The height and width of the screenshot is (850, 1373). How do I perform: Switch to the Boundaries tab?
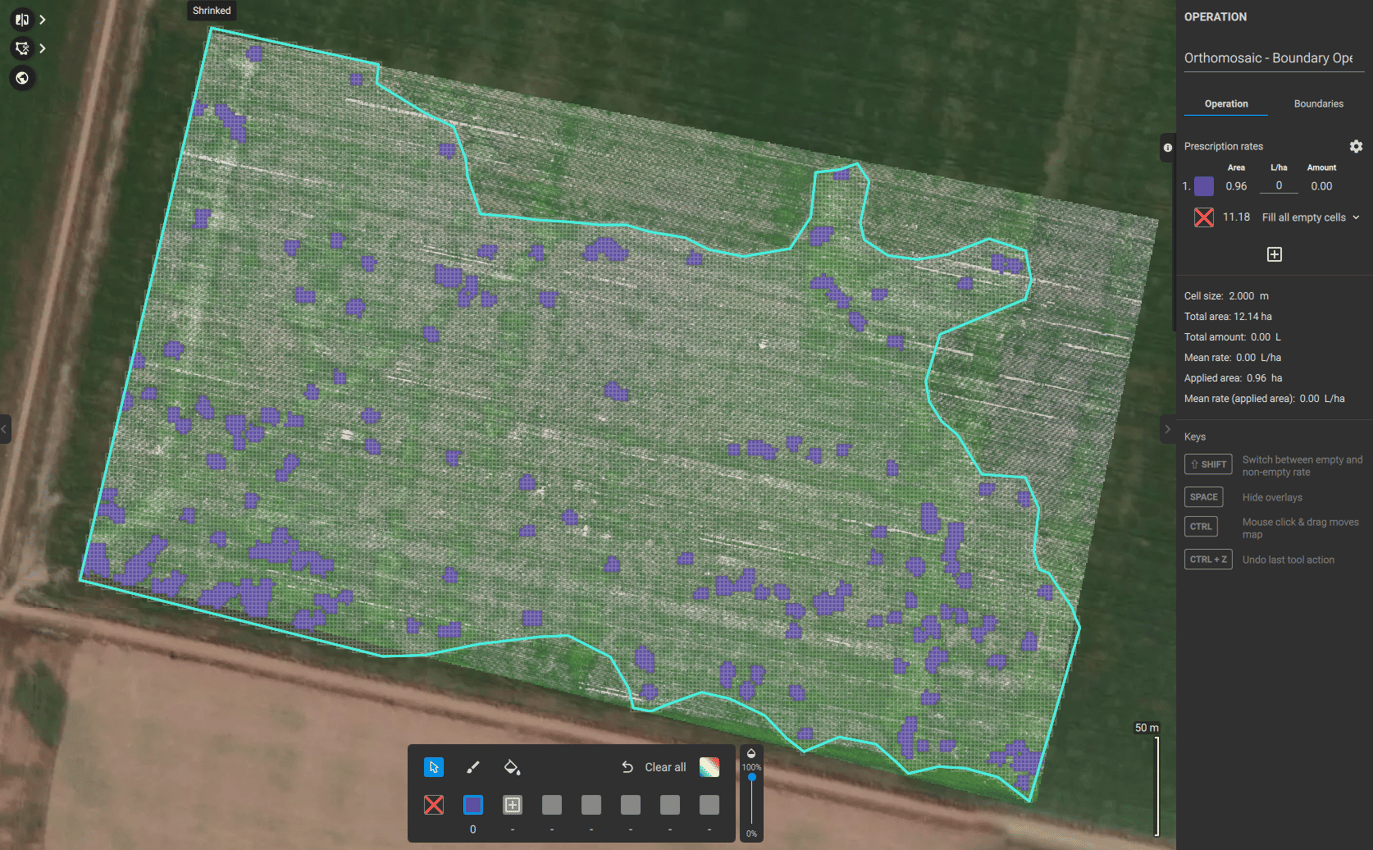tap(1318, 103)
